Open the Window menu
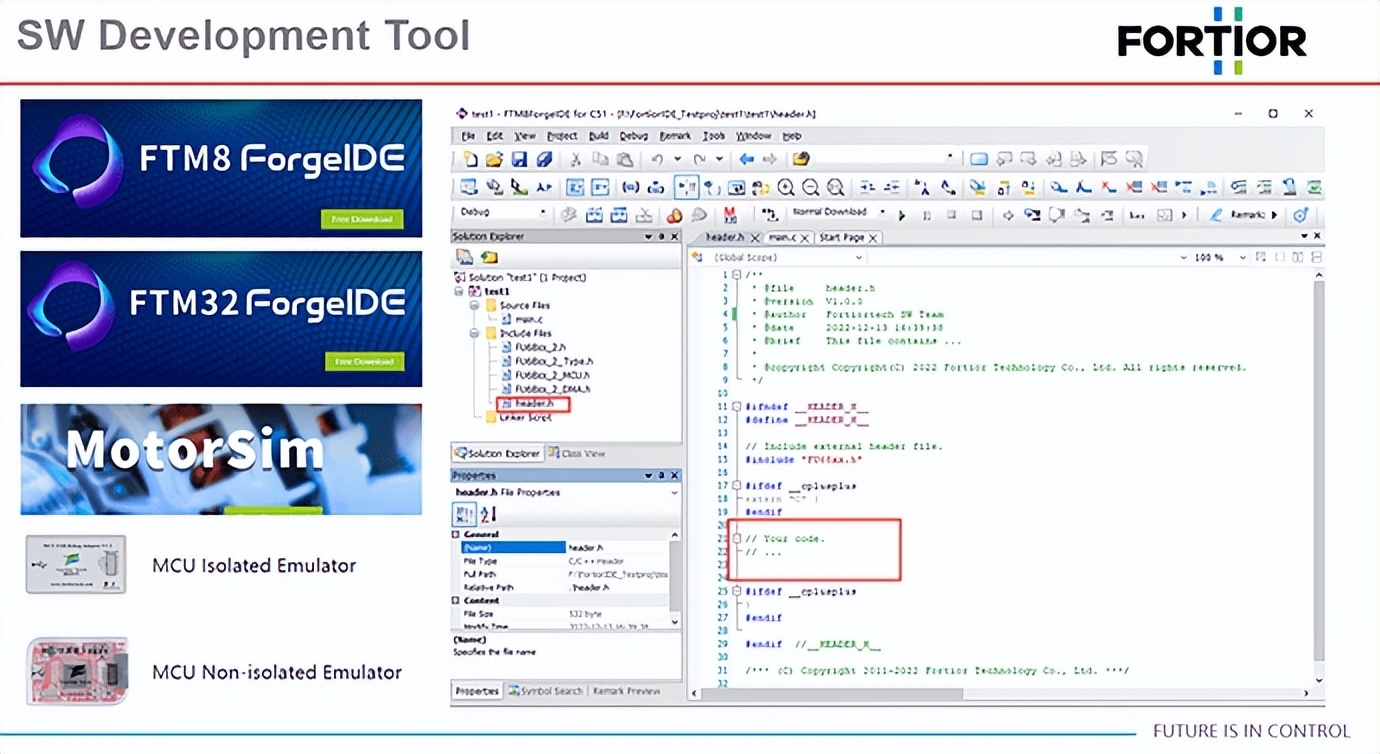Image resolution: width=1380 pixels, height=754 pixels. (753, 136)
